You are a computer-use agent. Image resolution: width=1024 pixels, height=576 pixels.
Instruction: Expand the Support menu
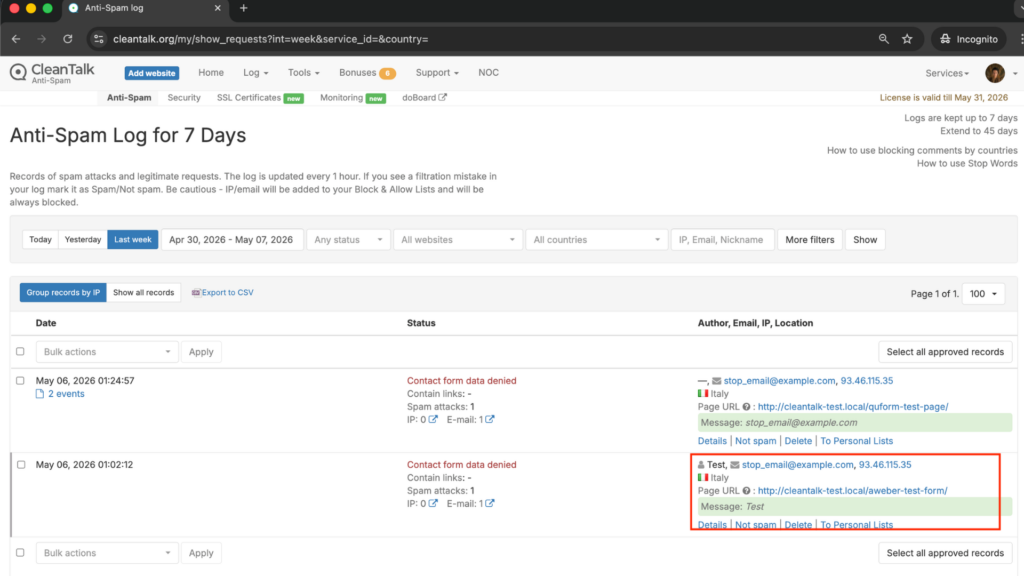(437, 72)
